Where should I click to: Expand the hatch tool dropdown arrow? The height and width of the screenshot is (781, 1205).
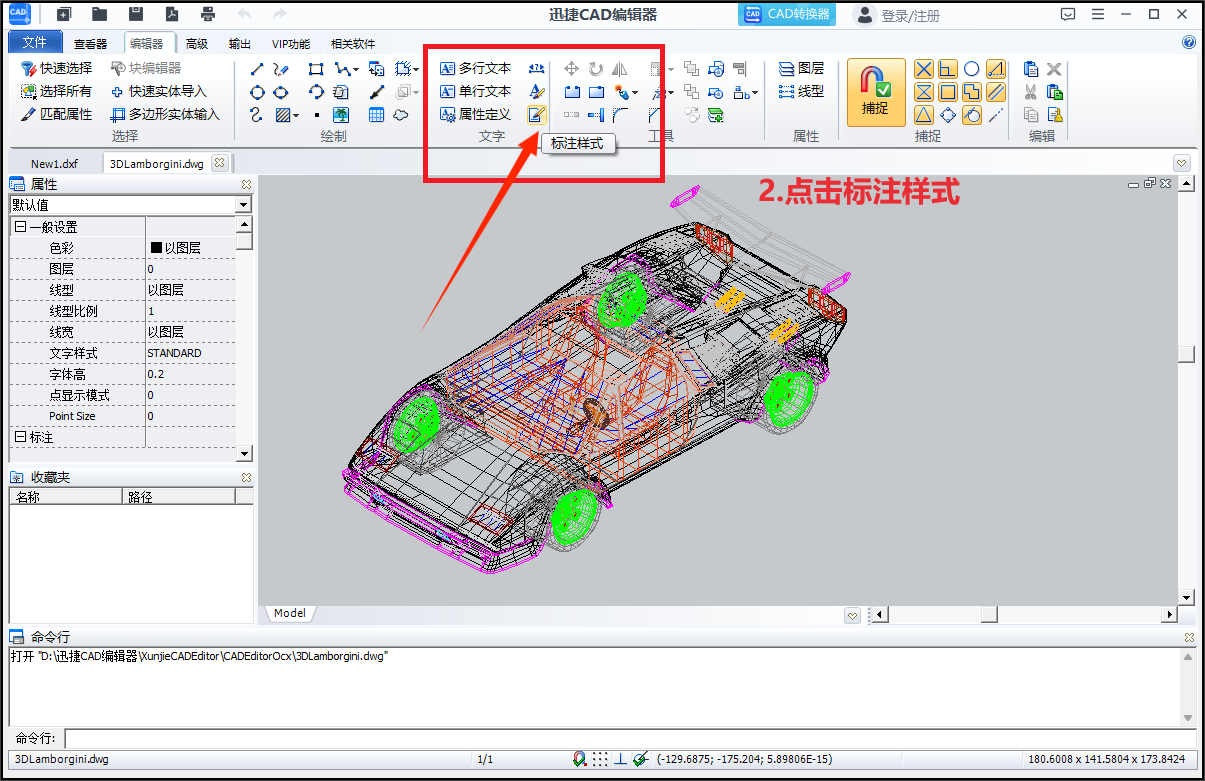coord(297,116)
